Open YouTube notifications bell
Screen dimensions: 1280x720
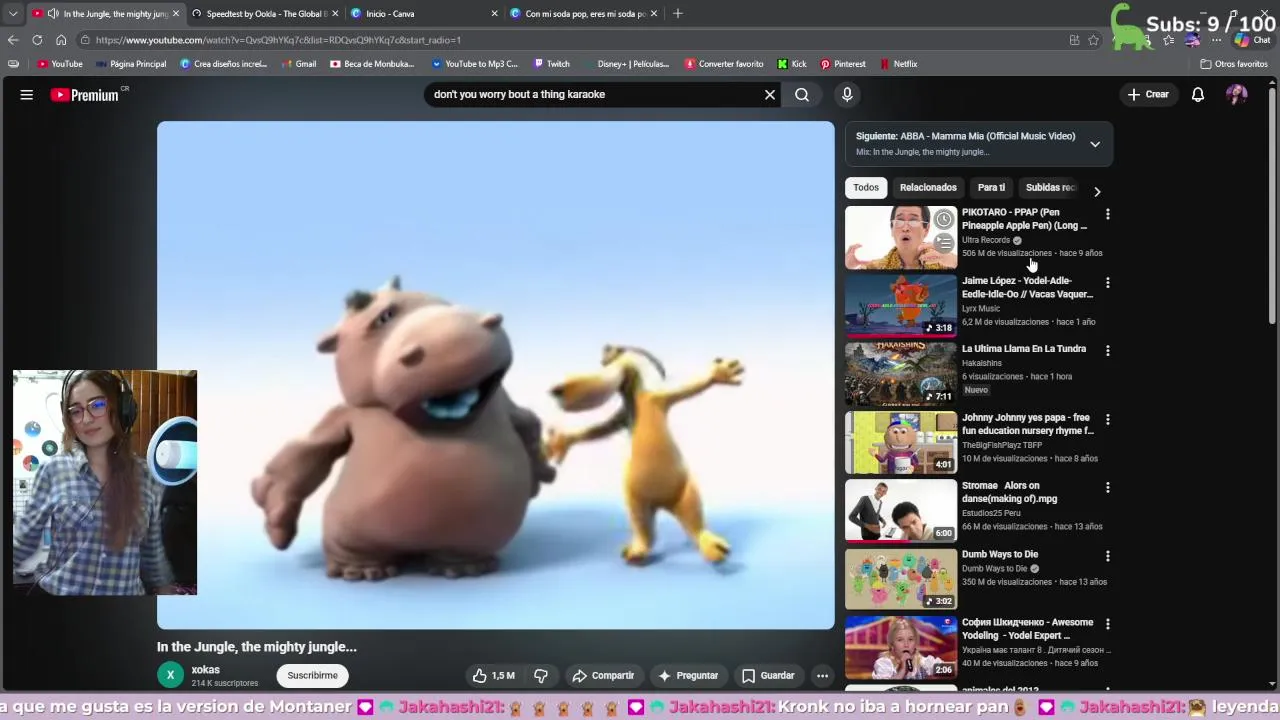coord(1198,94)
